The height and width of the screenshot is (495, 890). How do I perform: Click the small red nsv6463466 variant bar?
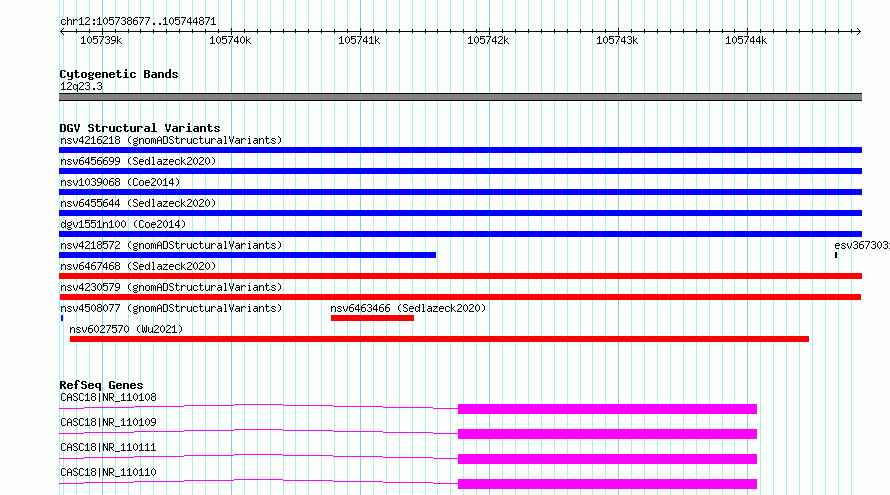tap(372, 318)
